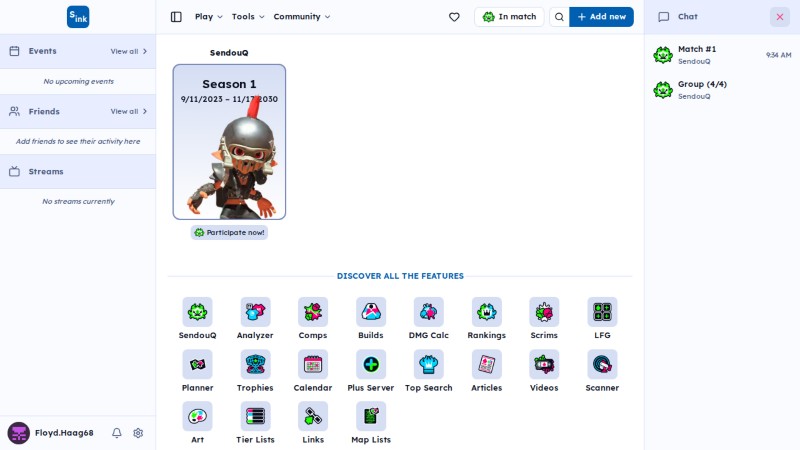Open the Plus Server icon
This screenshot has width=800, height=450.
(x=371, y=364)
